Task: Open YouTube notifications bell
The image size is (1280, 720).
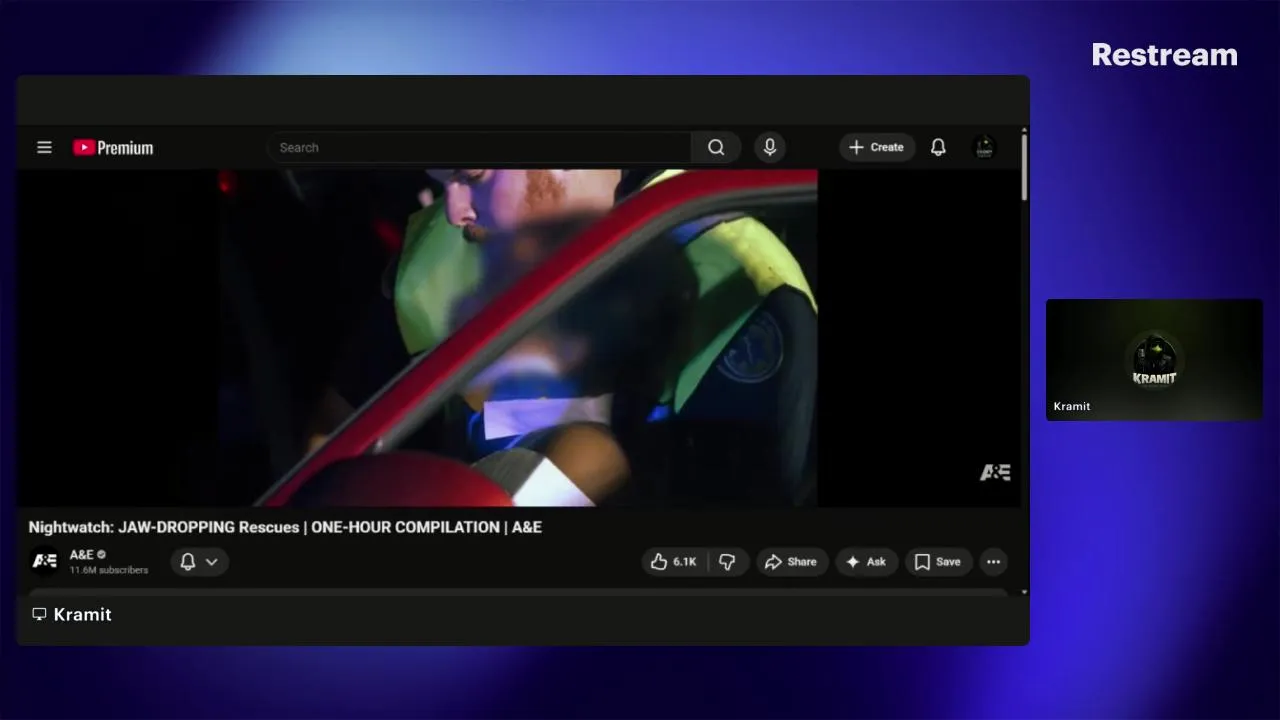Action: point(938,147)
